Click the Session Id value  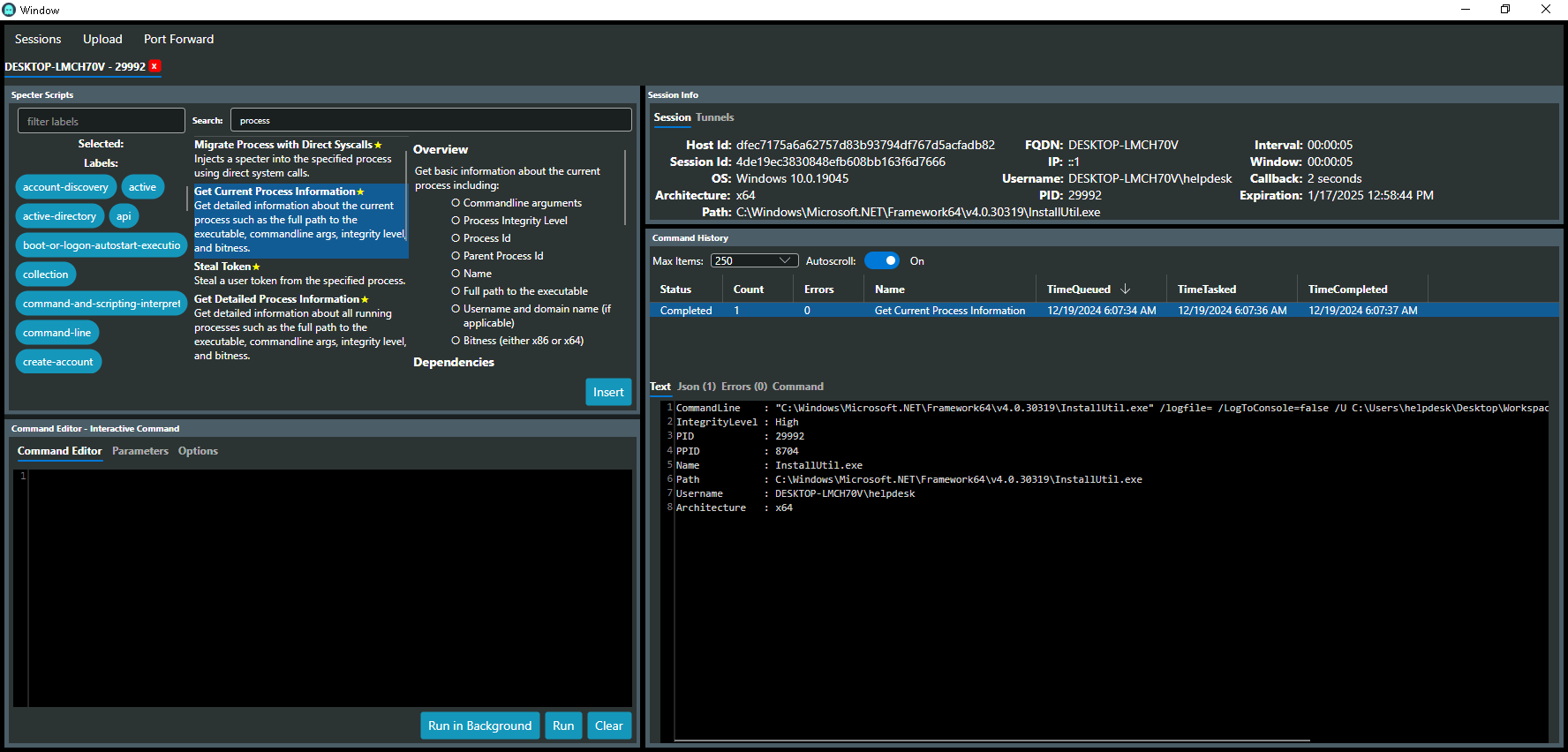(x=841, y=162)
